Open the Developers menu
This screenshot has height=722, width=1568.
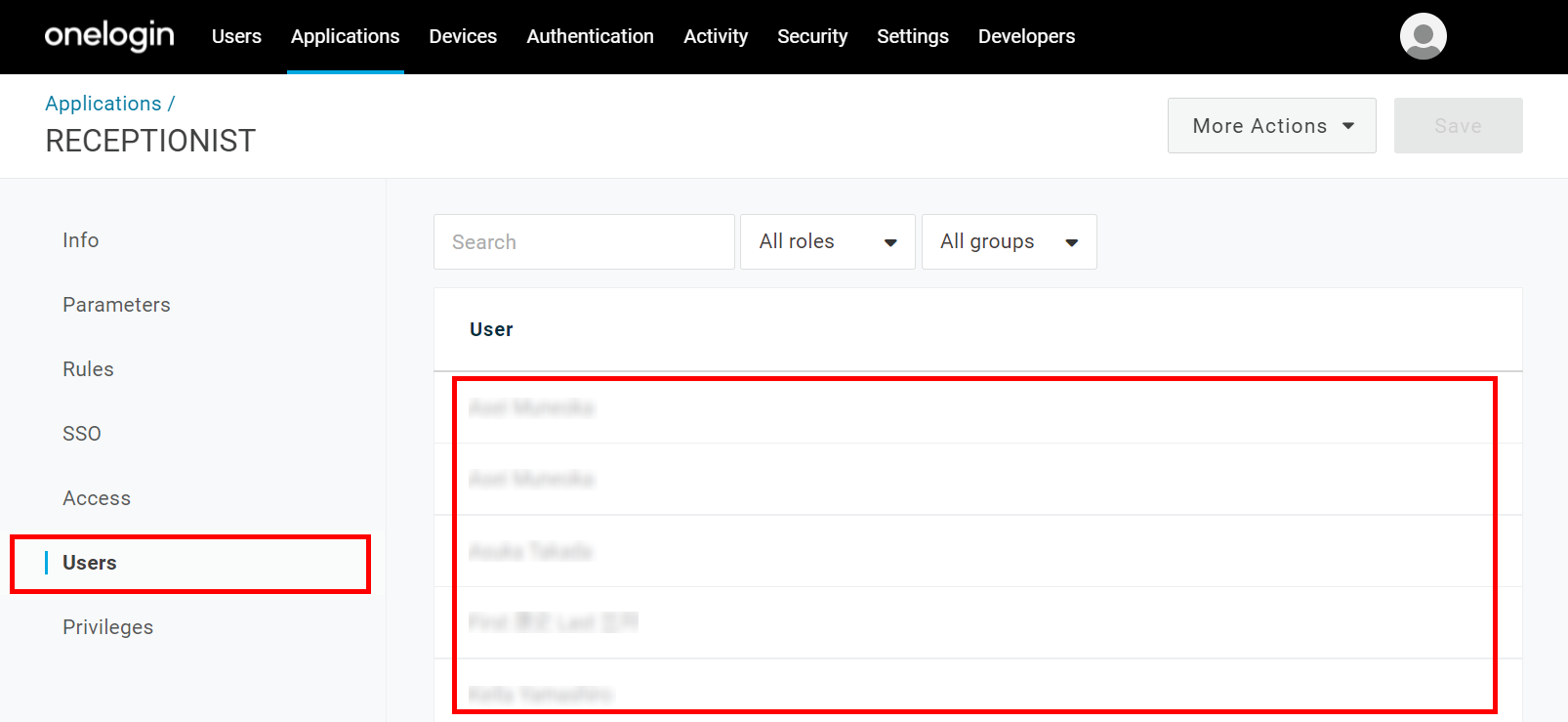[x=1026, y=36]
